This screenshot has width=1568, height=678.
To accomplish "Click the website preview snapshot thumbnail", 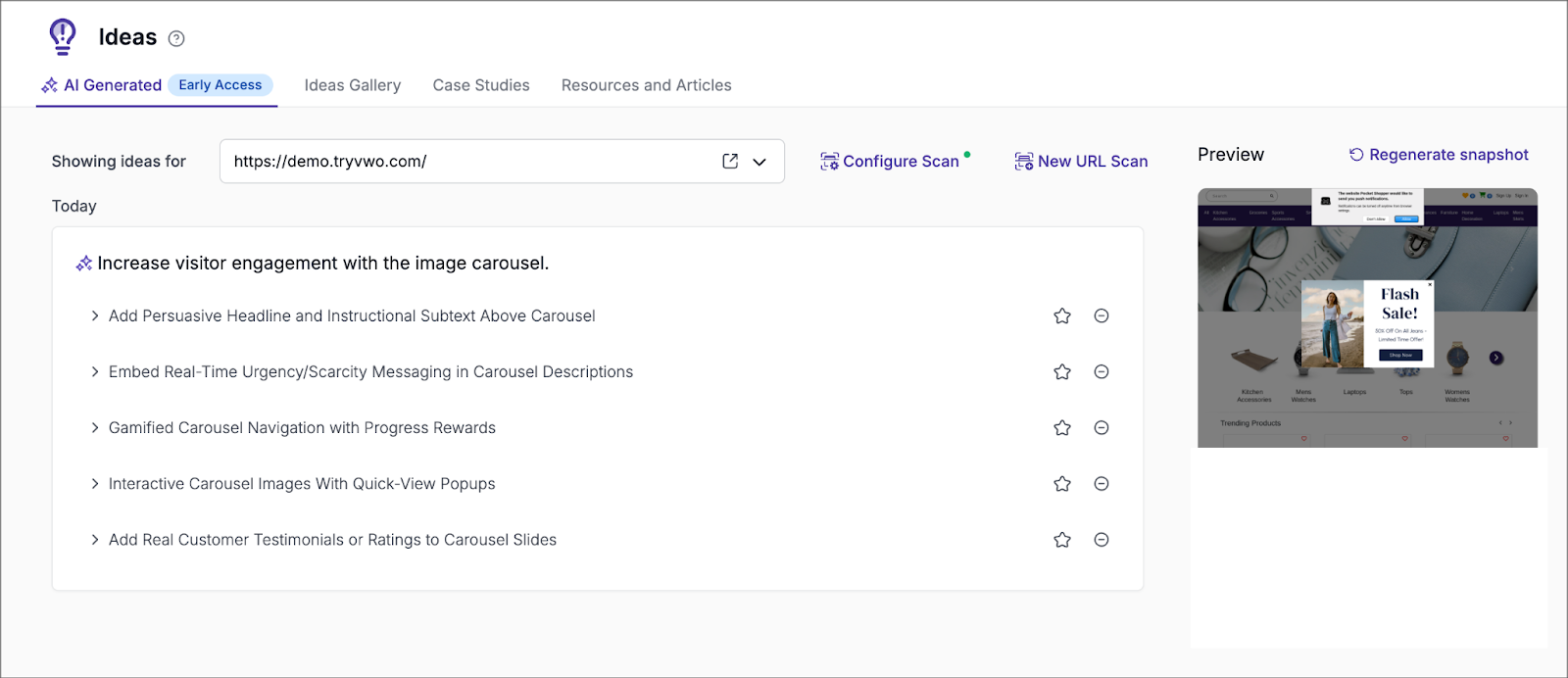I will 1367,317.
